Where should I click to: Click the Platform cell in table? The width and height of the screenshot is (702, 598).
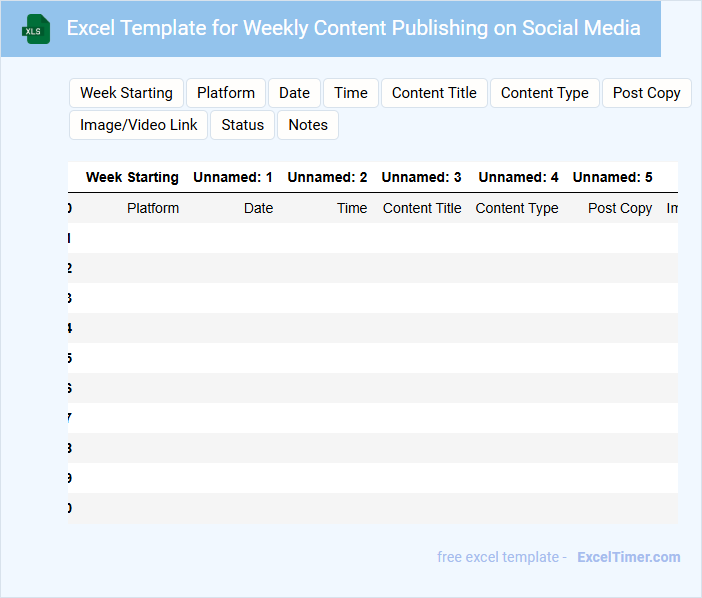tap(153, 208)
